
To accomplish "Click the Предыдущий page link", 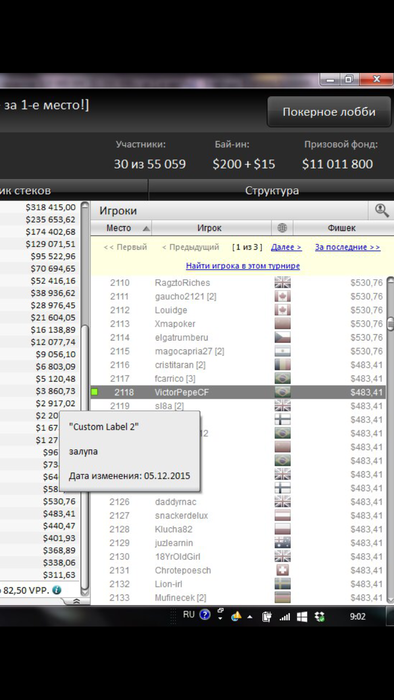I will pos(191,247).
